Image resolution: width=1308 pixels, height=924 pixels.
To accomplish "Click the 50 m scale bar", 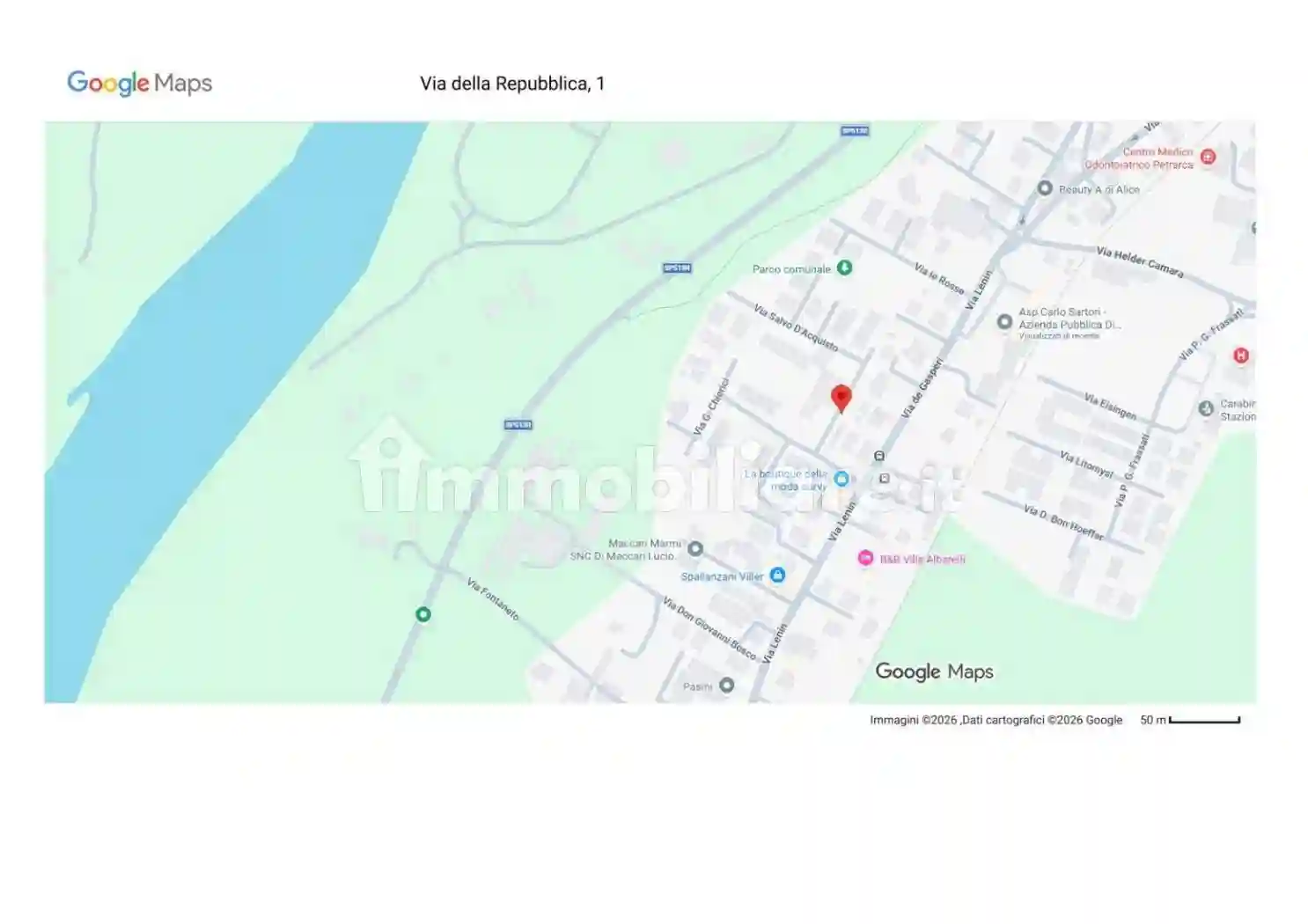I will click(x=1203, y=720).
